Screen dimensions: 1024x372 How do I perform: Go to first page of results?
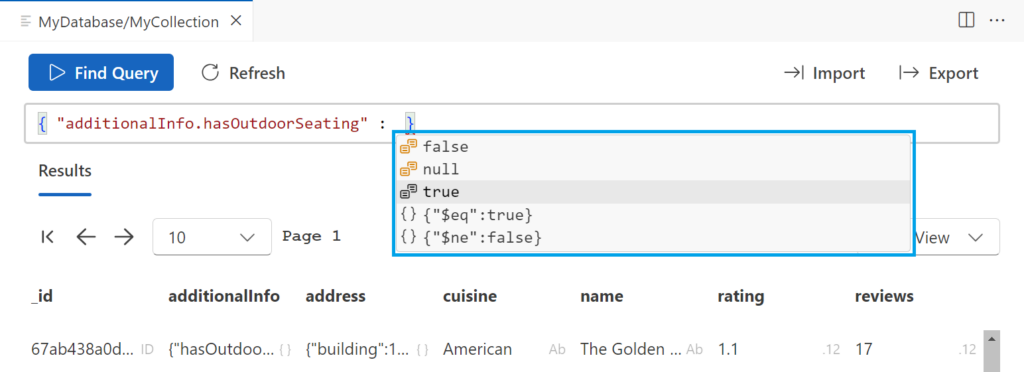click(x=47, y=237)
